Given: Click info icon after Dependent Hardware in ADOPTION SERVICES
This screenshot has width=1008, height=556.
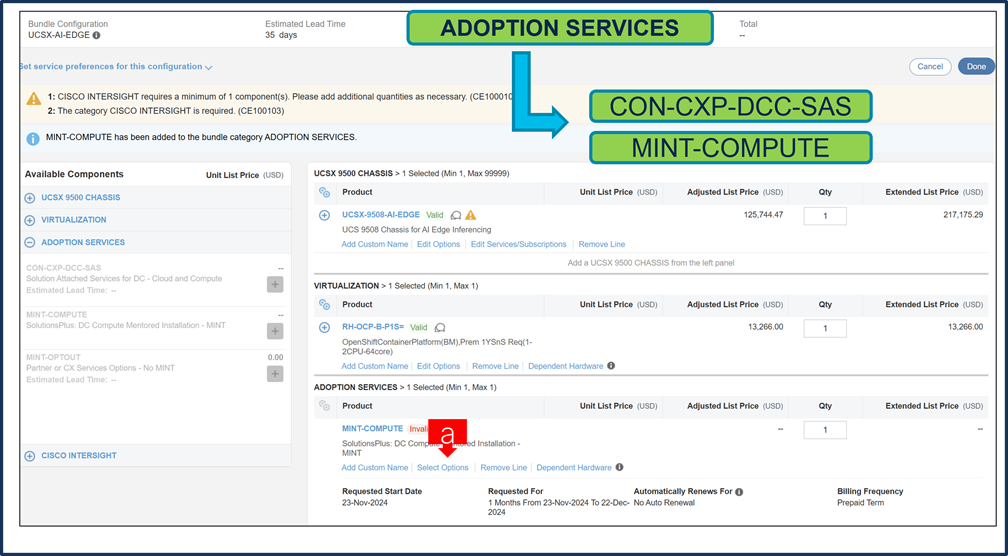Looking at the screenshot, I should [x=619, y=467].
